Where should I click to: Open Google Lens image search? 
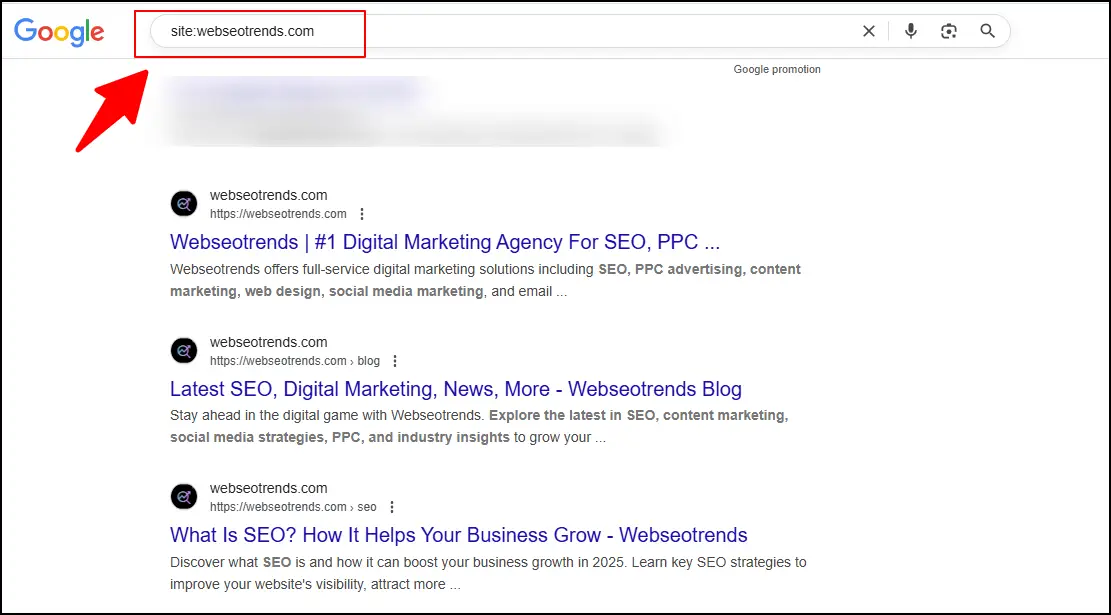coord(948,31)
